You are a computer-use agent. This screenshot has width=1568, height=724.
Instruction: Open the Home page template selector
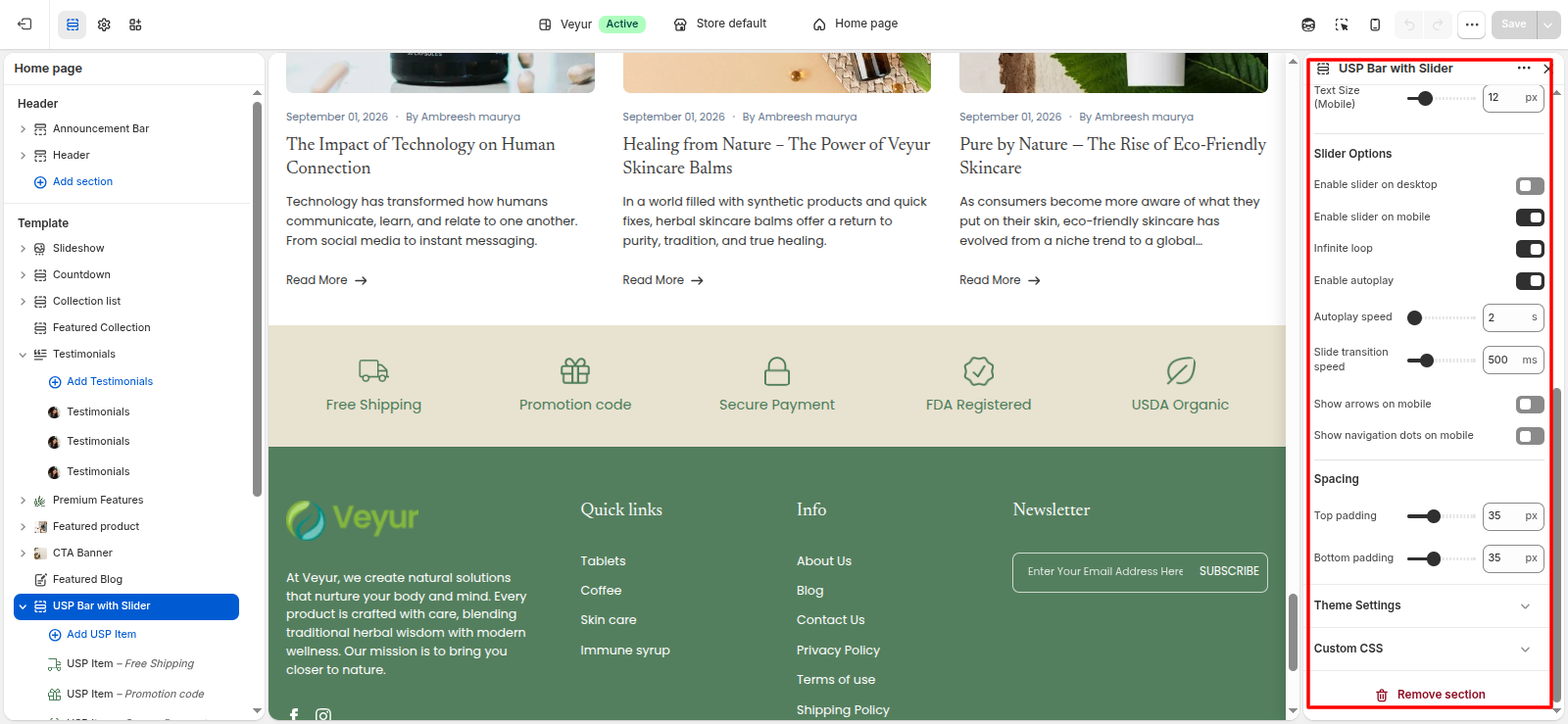click(x=855, y=24)
